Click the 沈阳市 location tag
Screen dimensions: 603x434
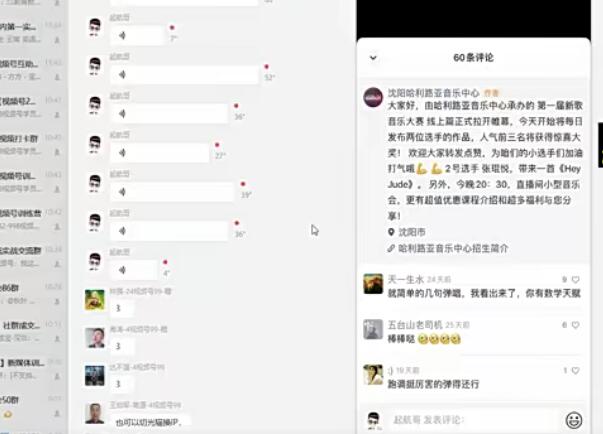pos(411,232)
